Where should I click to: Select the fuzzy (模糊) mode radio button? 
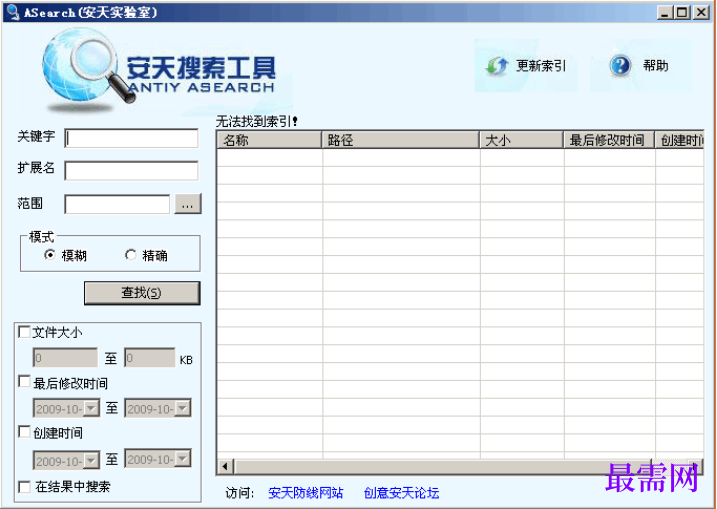50,255
